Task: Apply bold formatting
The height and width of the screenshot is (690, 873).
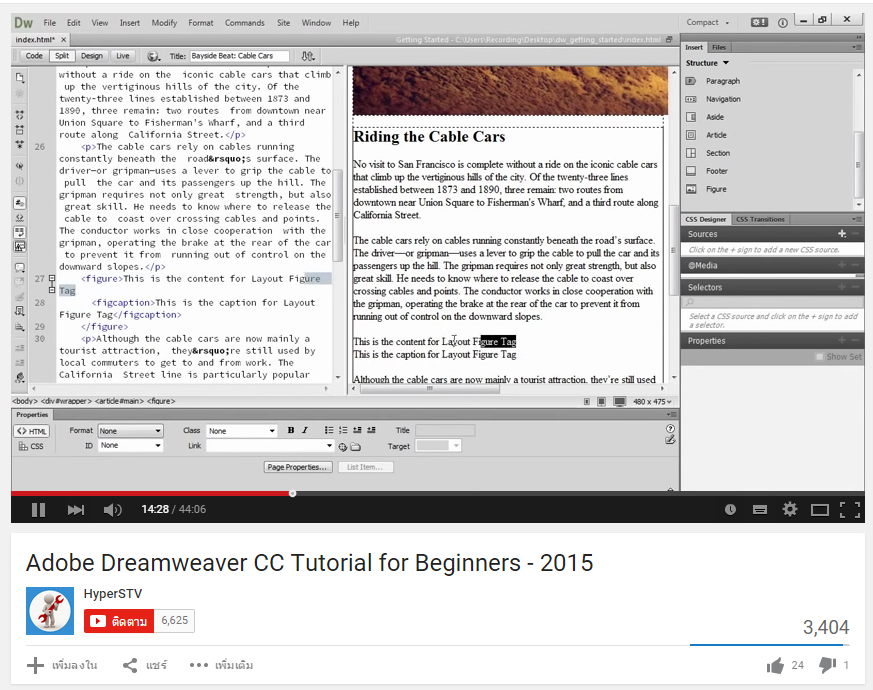Action: [x=291, y=430]
